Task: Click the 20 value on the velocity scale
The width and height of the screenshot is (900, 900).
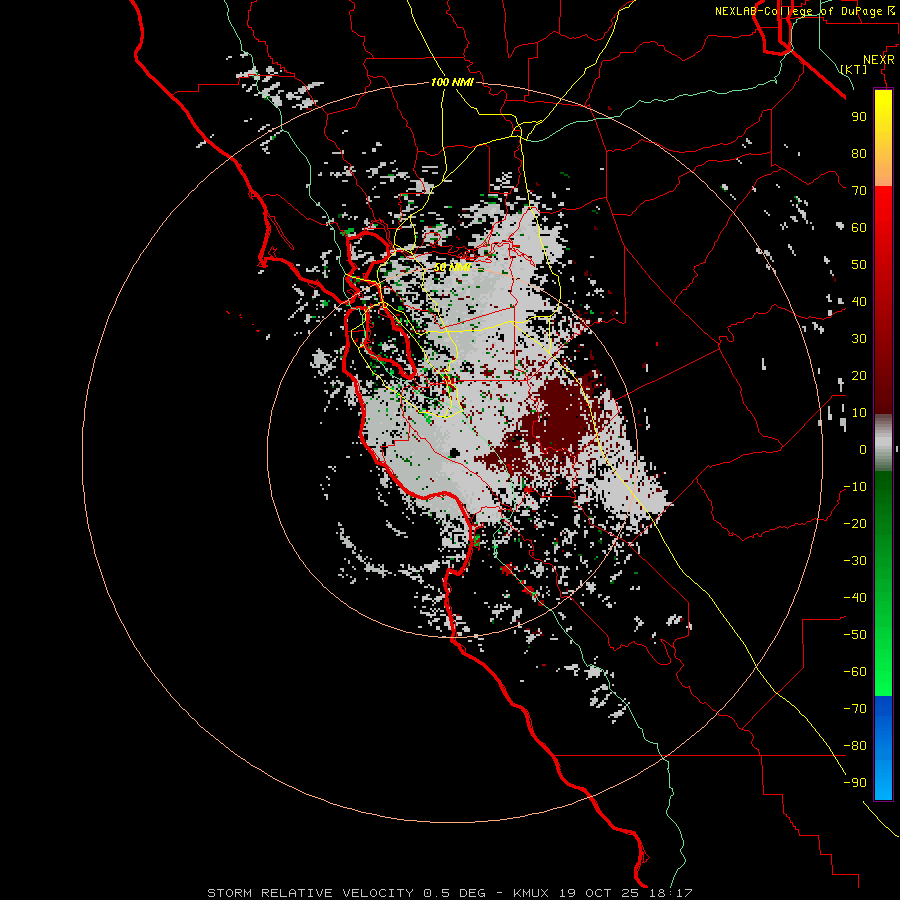Action: click(859, 375)
